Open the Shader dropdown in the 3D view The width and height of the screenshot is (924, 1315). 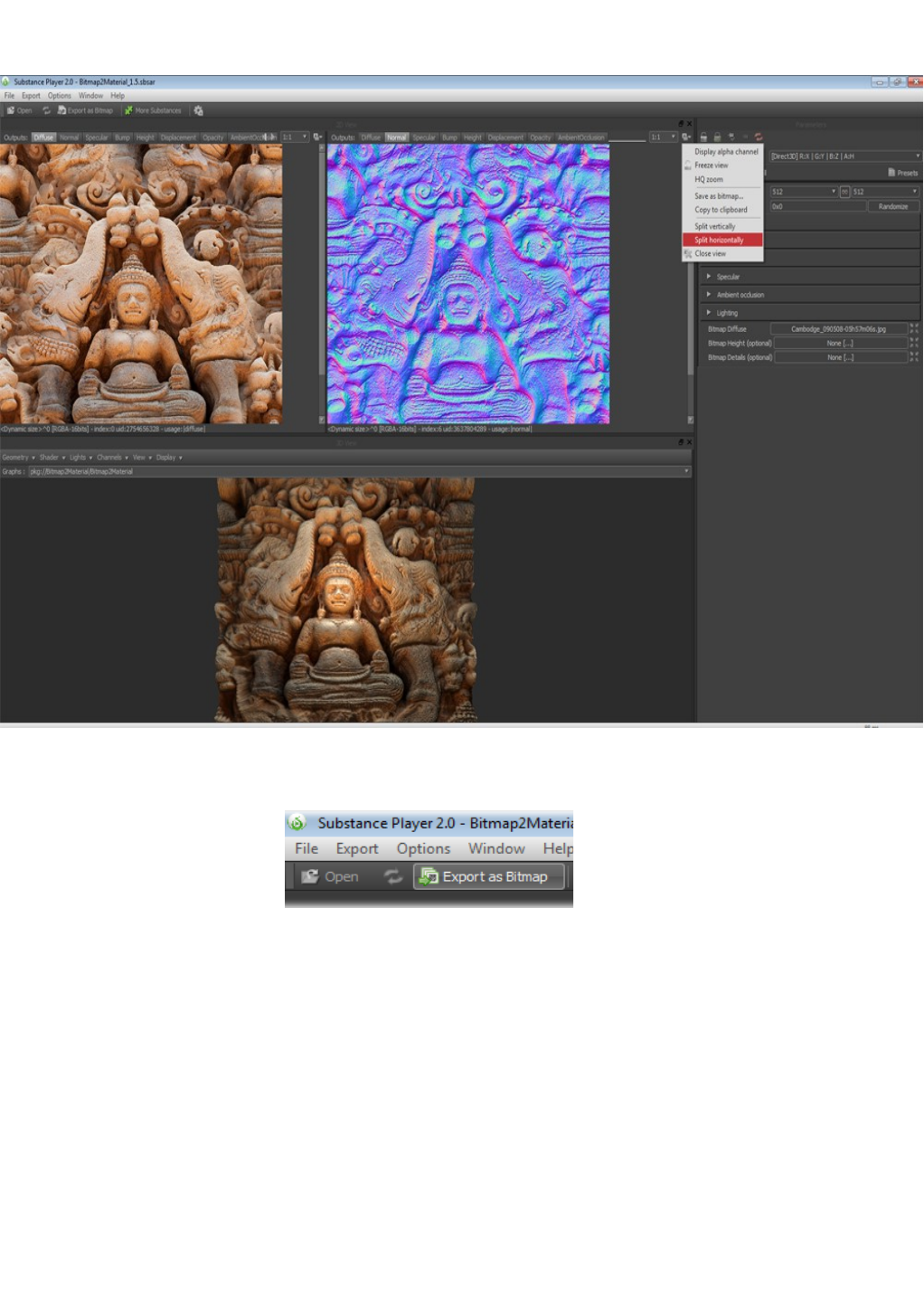pos(52,458)
